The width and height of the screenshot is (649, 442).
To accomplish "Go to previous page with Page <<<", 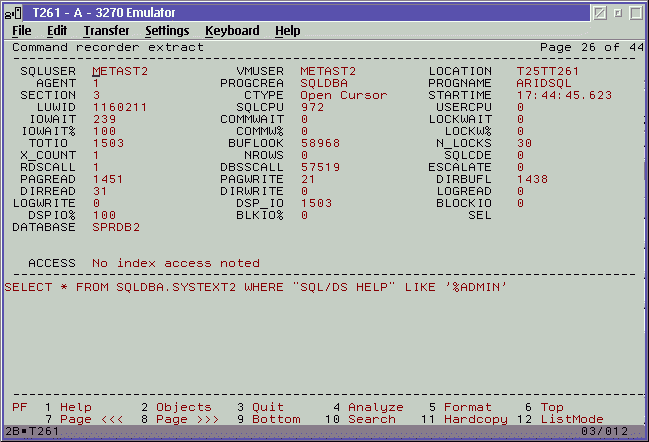I will 91,419.
